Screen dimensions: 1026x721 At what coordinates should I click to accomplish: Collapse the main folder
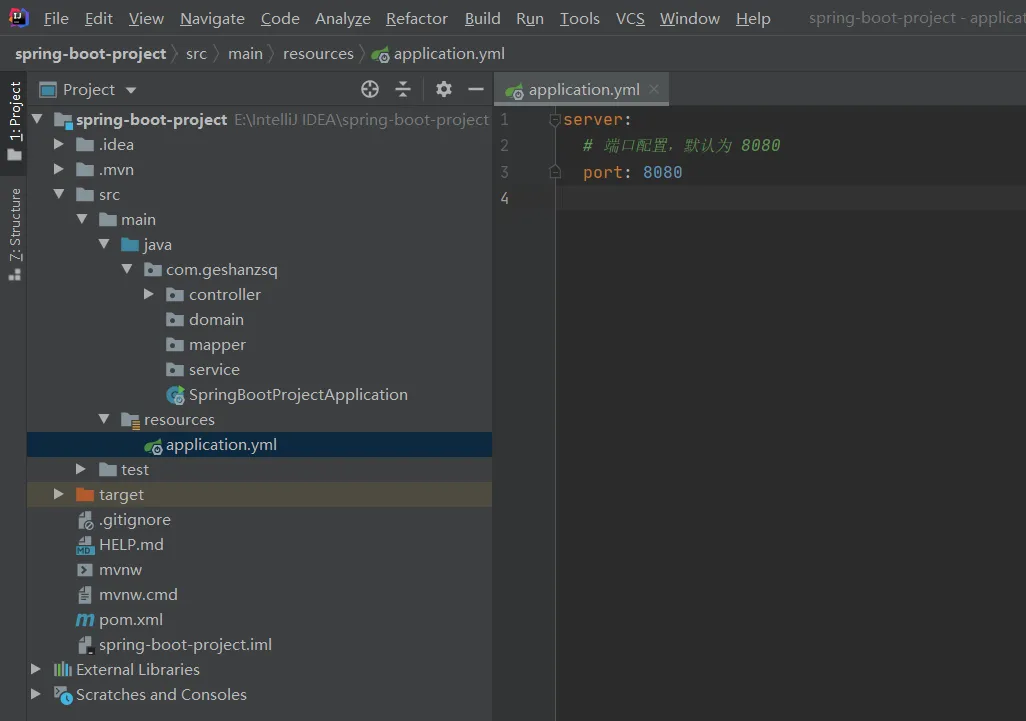tap(82, 219)
